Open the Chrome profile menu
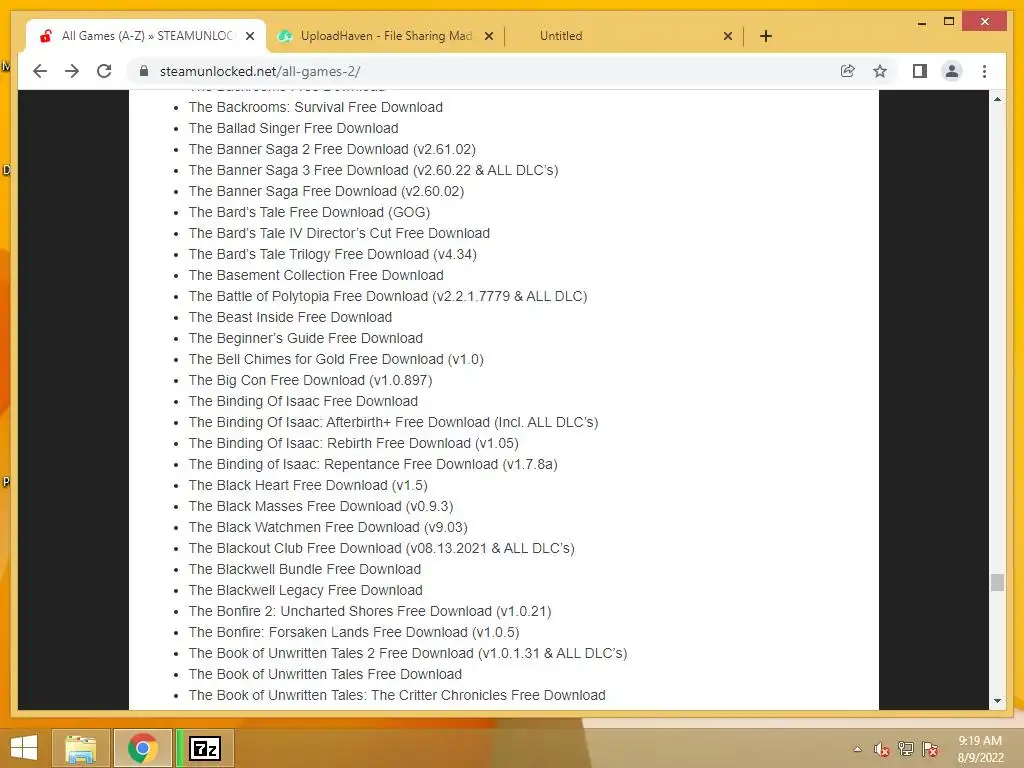The width and height of the screenshot is (1024, 768). [x=952, y=71]
